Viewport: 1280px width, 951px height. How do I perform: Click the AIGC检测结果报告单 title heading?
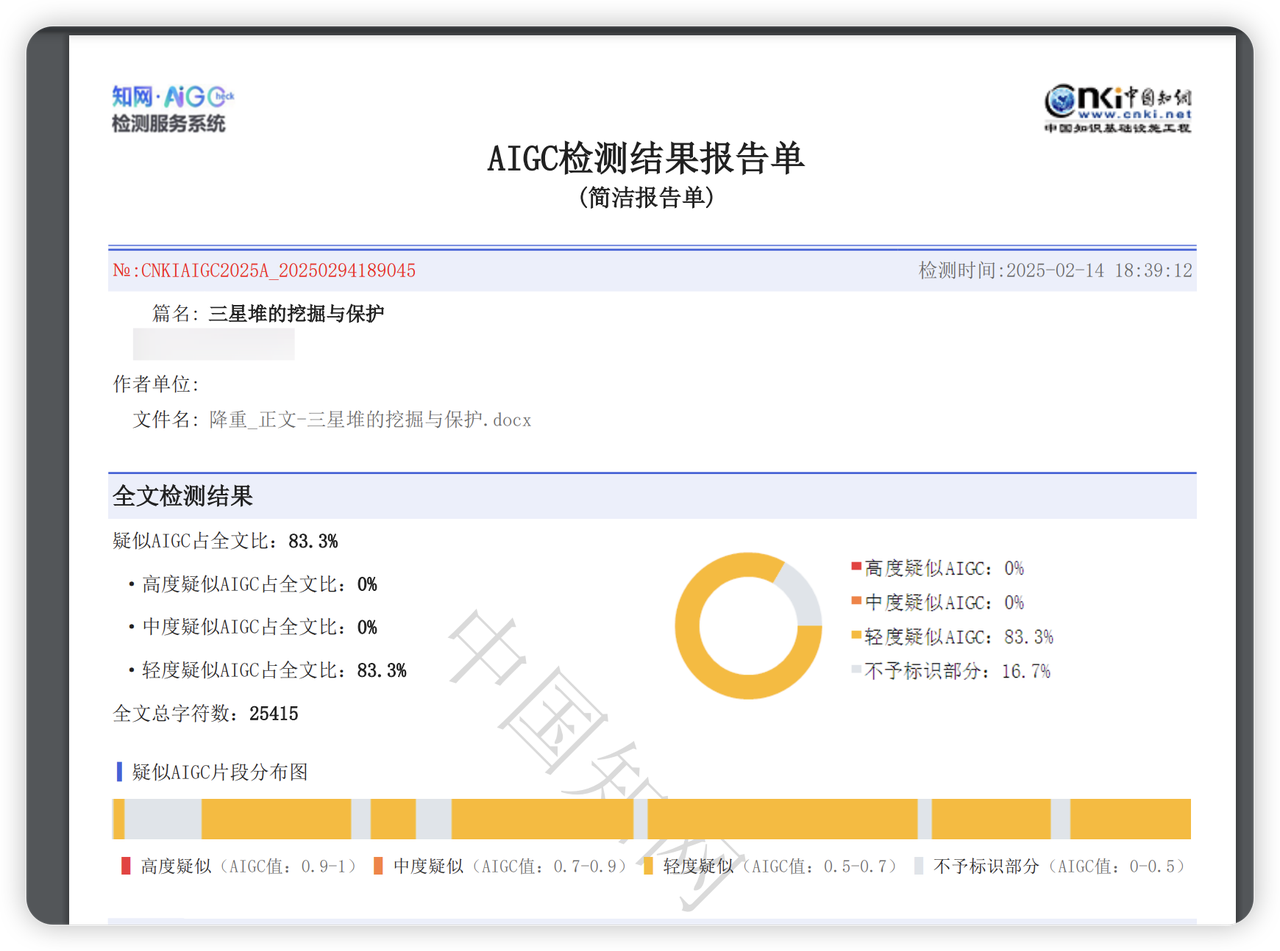(x=647, y=158)
